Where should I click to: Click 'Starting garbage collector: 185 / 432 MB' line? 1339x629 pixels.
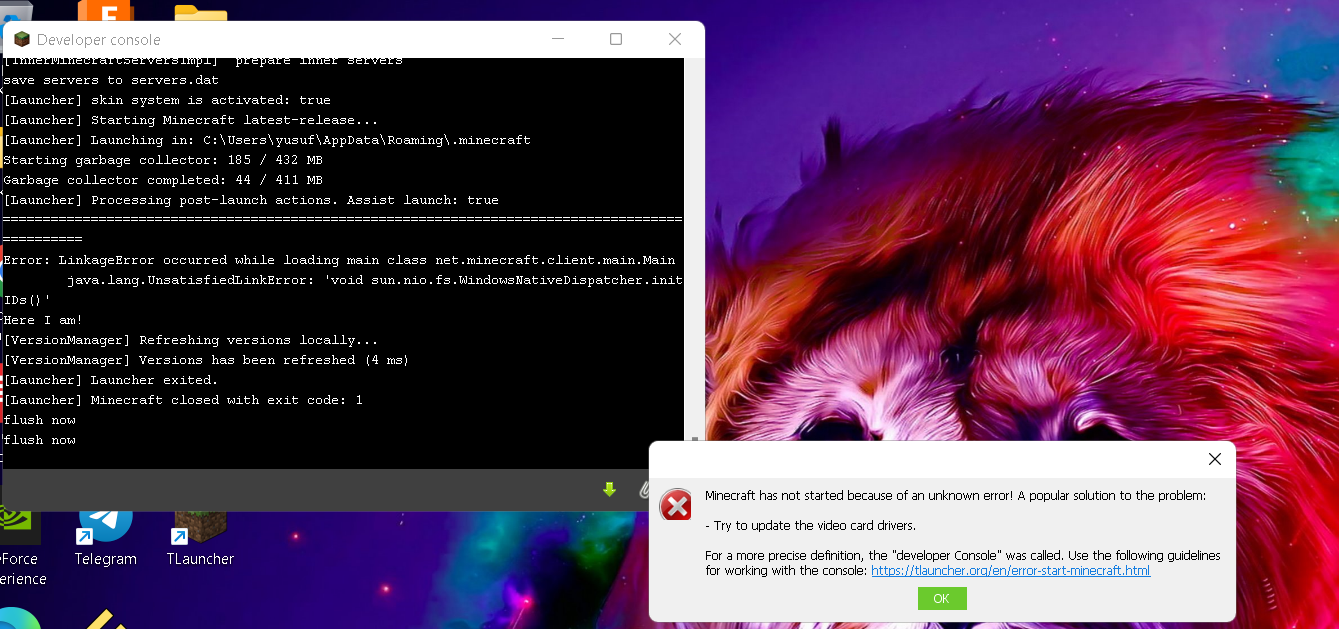163,160
